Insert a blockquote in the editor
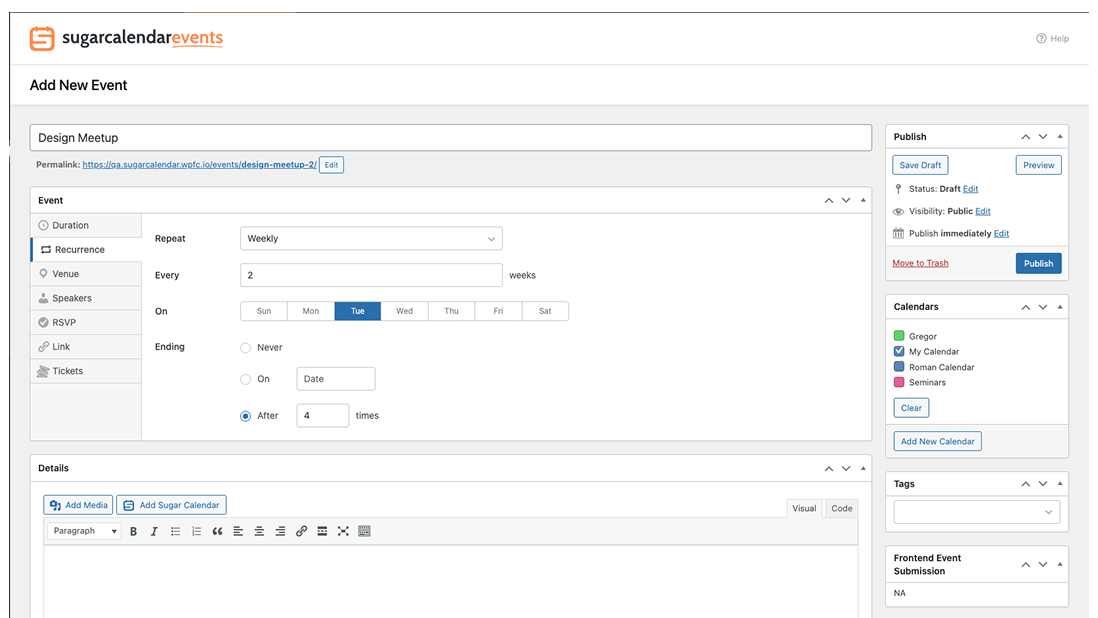The width and height of the screenshot is (1098, 618). [x=217, y=531]
